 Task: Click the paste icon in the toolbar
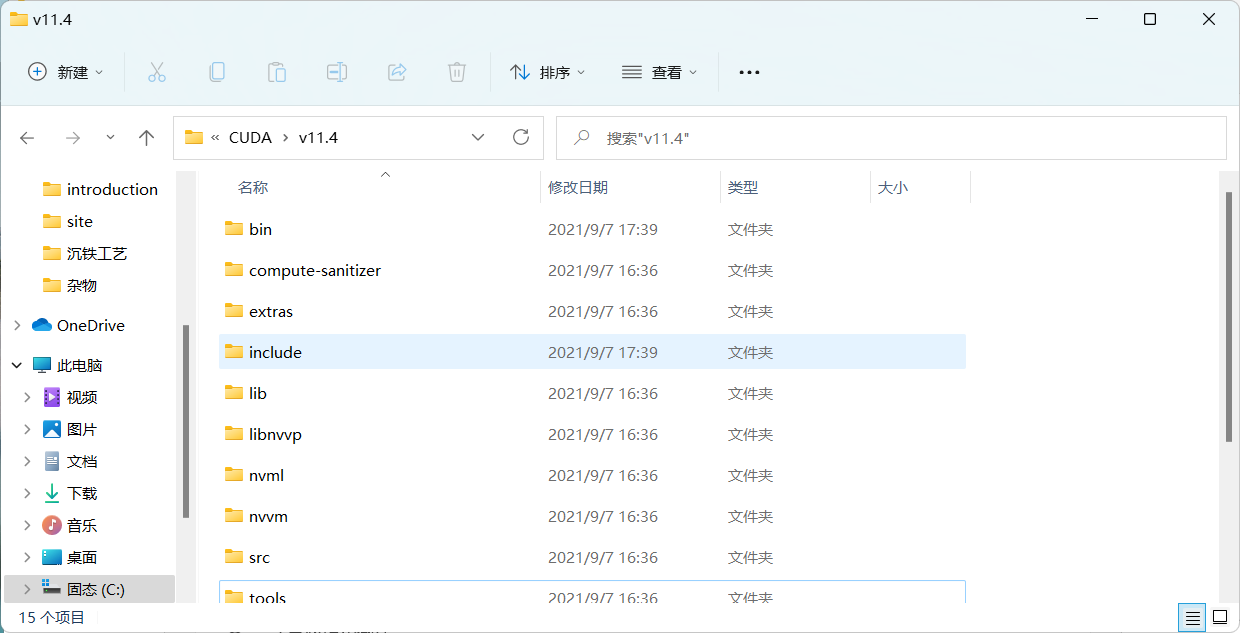(276, 71)
